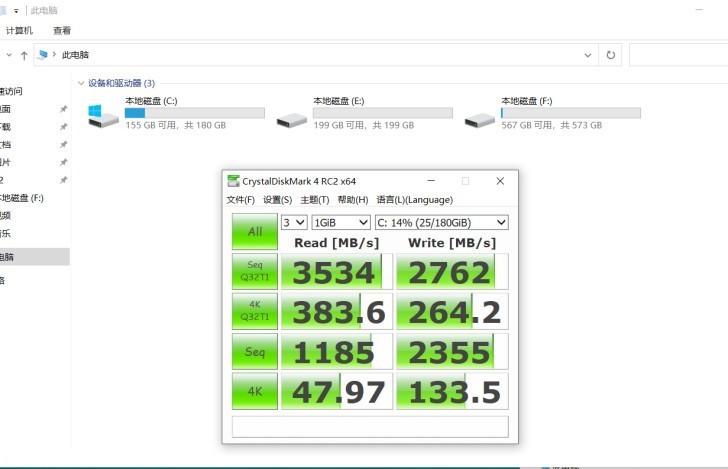Click the 此电脑 breadcrumb in address bar
The image size is (728, 469).
coord(75,55)
